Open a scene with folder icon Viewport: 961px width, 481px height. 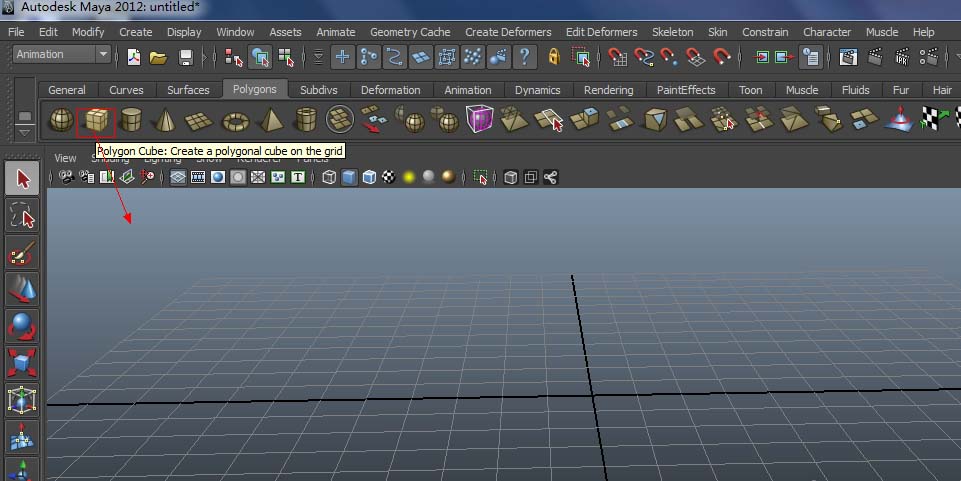click(x=158, y=58)
